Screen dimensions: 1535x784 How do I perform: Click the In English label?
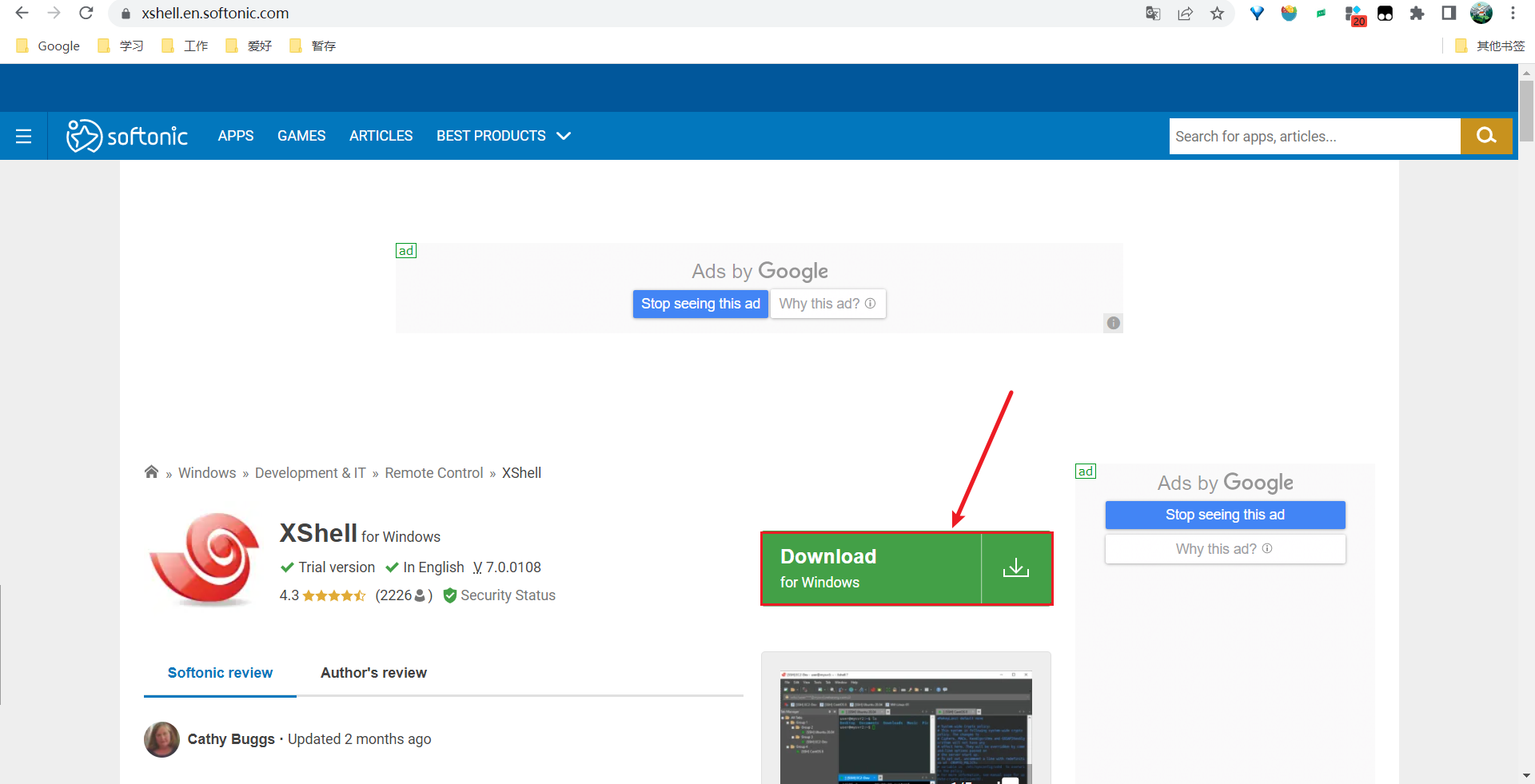(433, 567)
